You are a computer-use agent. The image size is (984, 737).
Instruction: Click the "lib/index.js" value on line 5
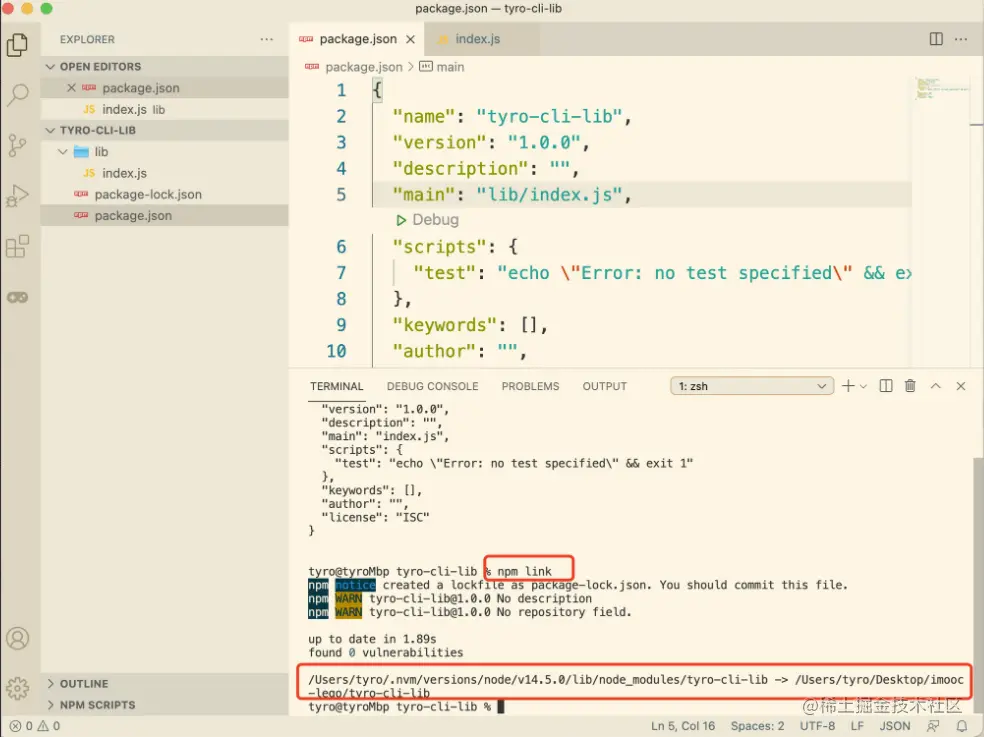(x=549, y=195)
